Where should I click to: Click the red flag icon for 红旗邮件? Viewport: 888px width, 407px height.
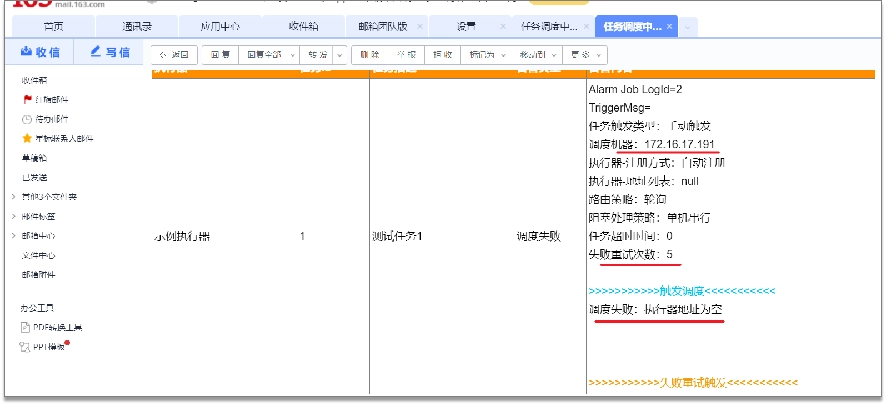pyautogui.click(x=27, y=100)
